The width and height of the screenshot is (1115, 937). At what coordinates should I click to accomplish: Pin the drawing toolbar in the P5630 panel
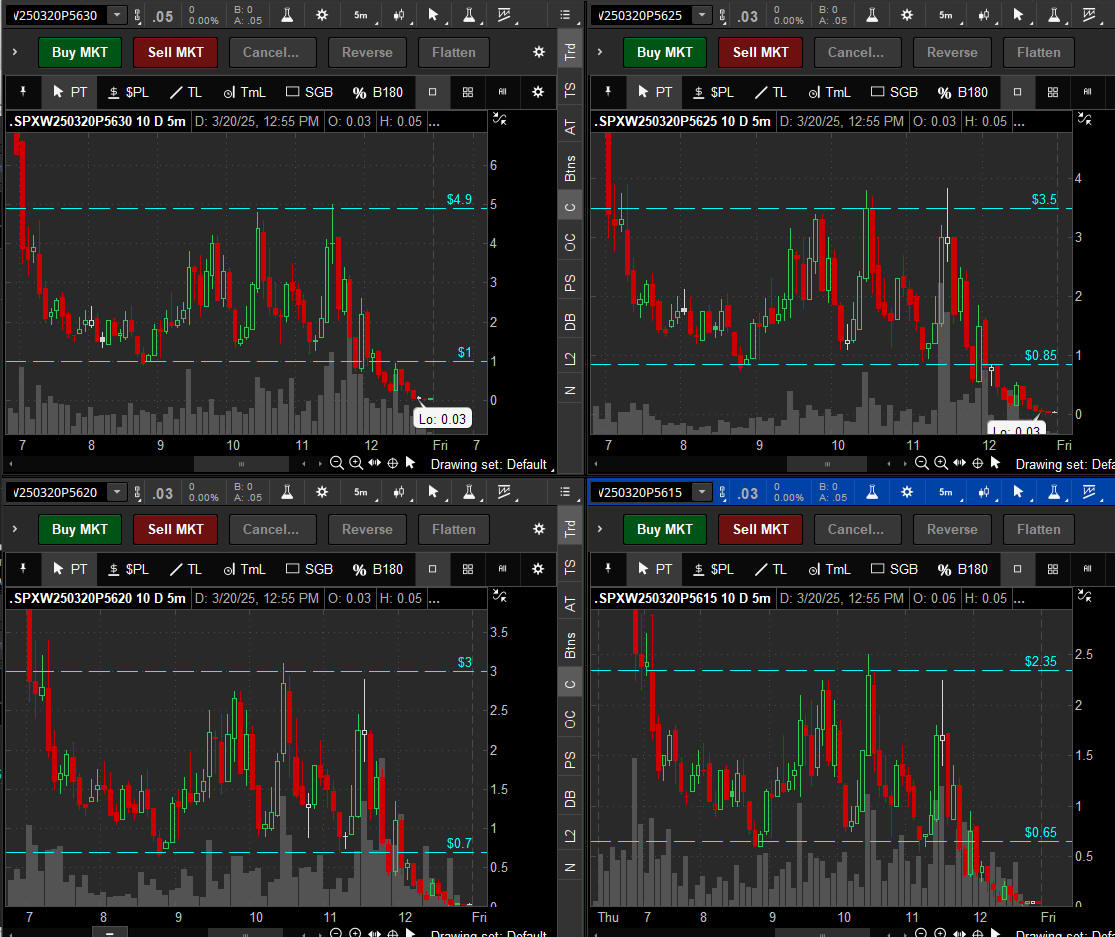pos(24,92)
